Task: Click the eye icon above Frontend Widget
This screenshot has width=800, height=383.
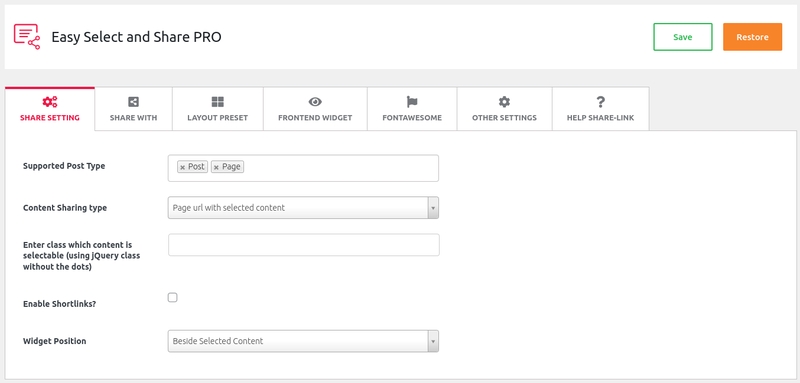Action: click(x=315, y=101)
